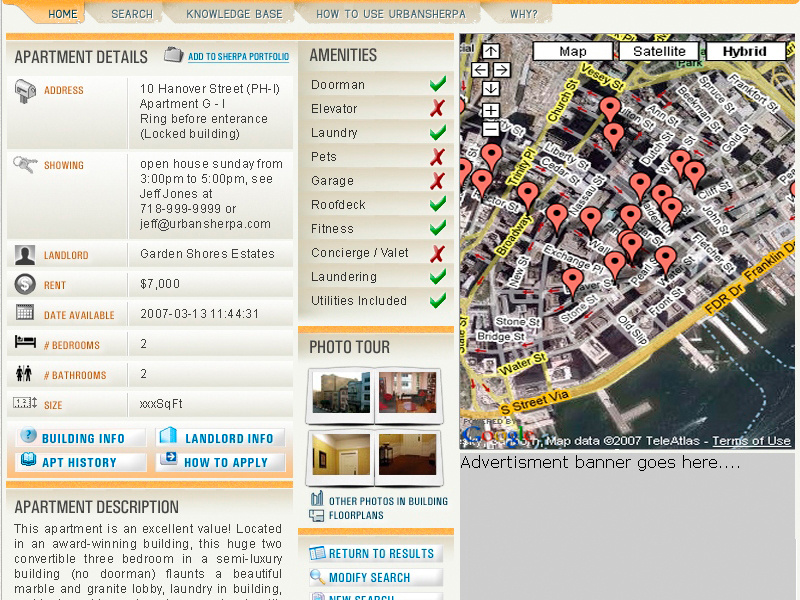Click Fitness green checkmark
Viewport: 800px width, 600px height.
pyautogui.click(x=438, y=228)
